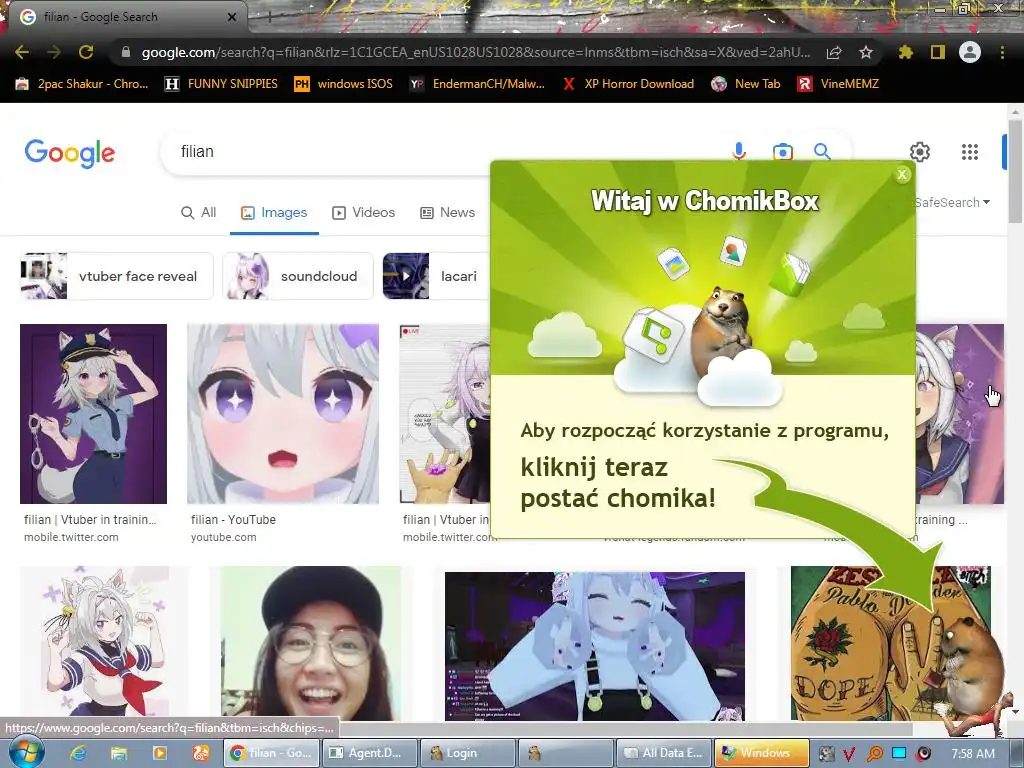This screenshot has width=1024, height=768.
Task: Reload the page with the refresh icon
Action: click(86, 52)
